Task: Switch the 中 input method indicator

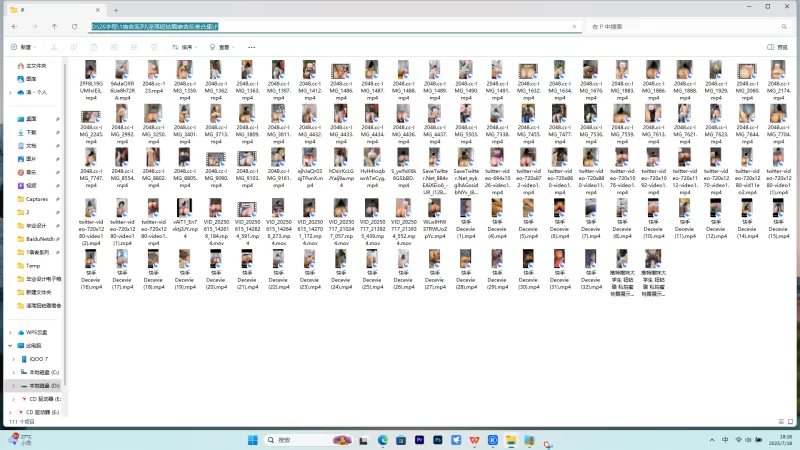Action: (725, 440)
